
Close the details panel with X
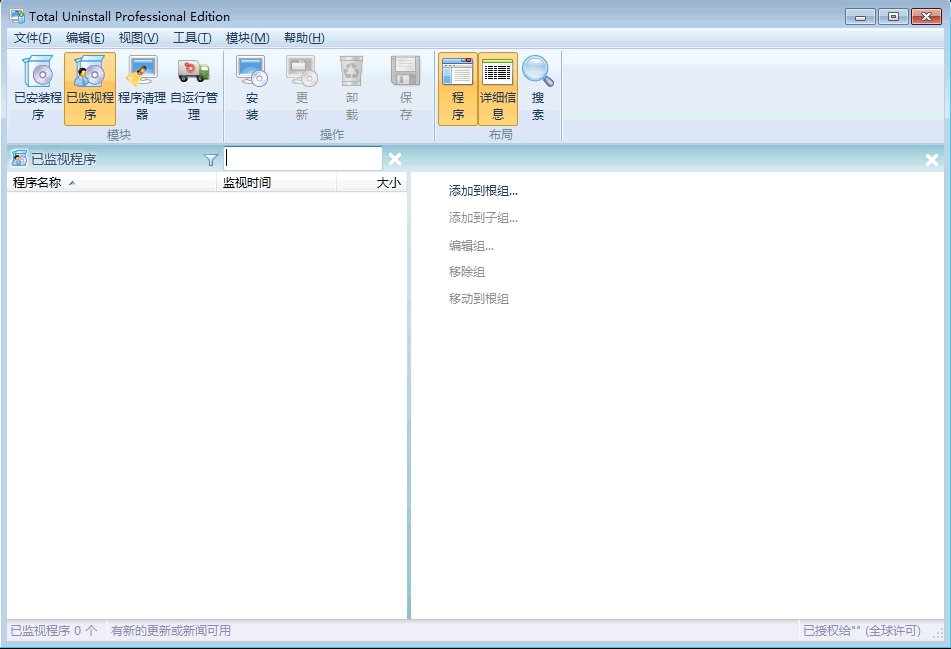point(932,160)
